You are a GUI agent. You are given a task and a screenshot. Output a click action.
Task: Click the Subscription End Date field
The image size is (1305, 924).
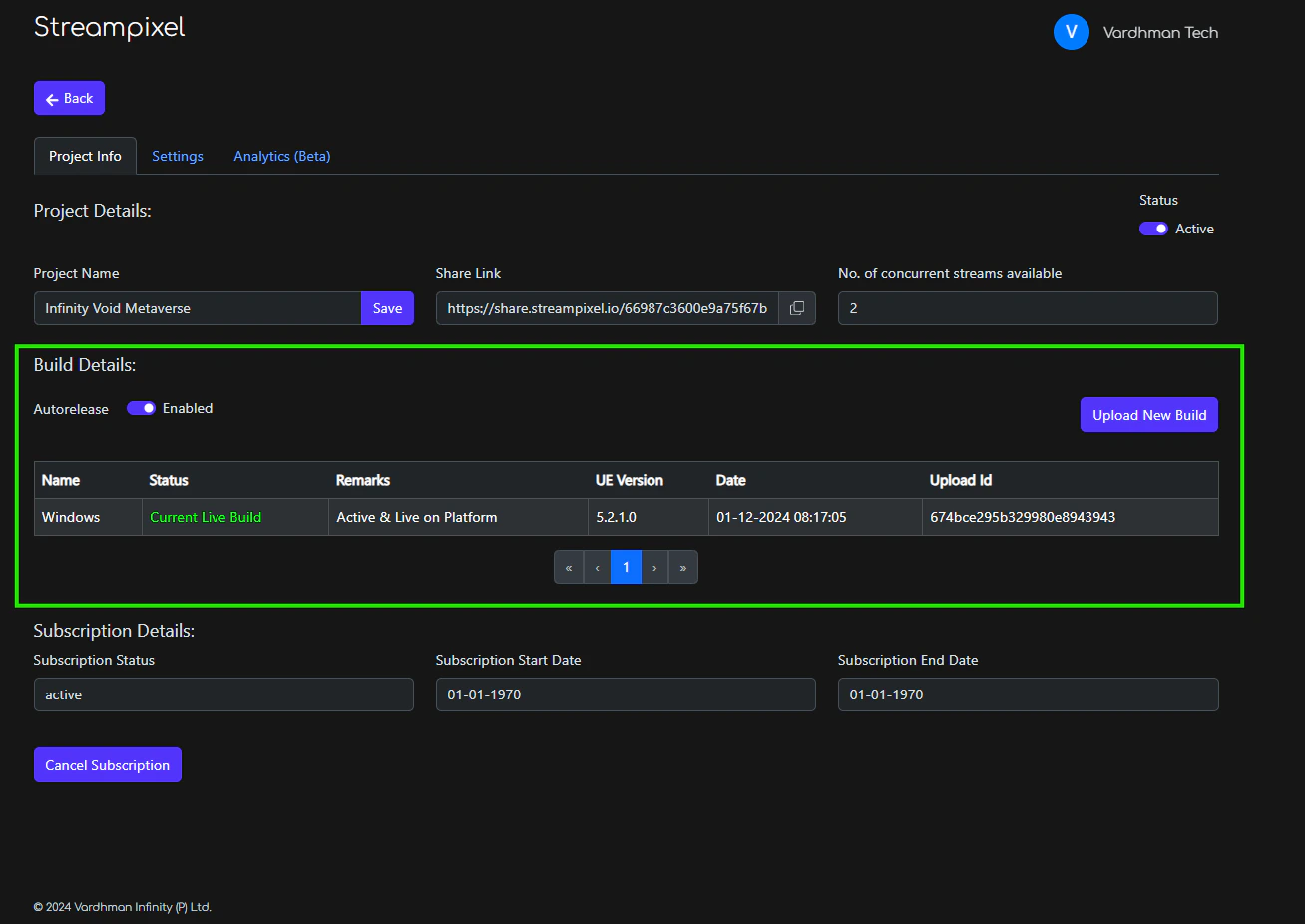coord(1028,694)
